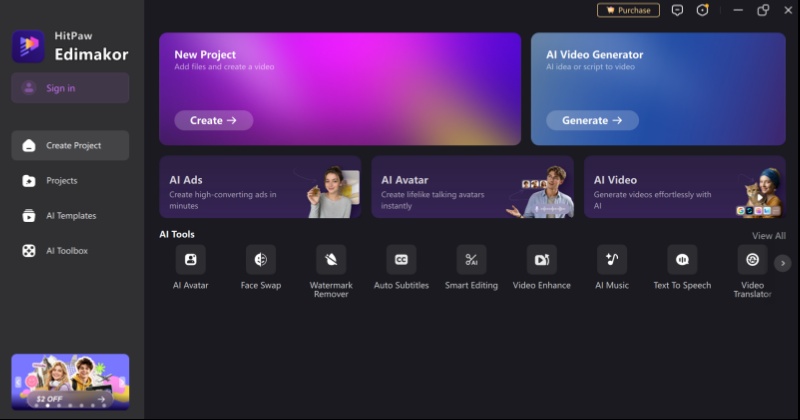Select Create Project in the sidebar

pyautogui.click(x=70, y=145)
